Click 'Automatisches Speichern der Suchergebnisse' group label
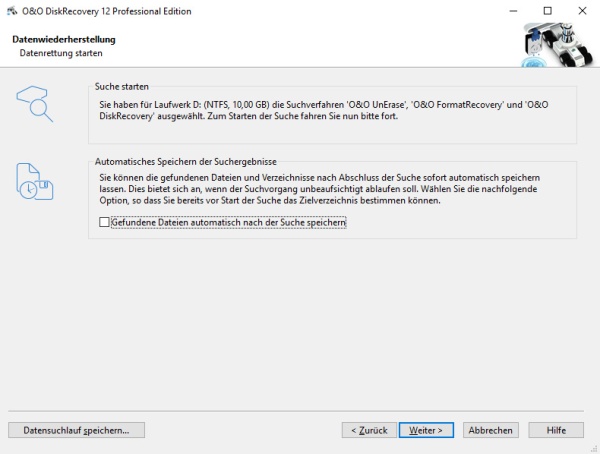The image size is (600, 454). (186, 162)
